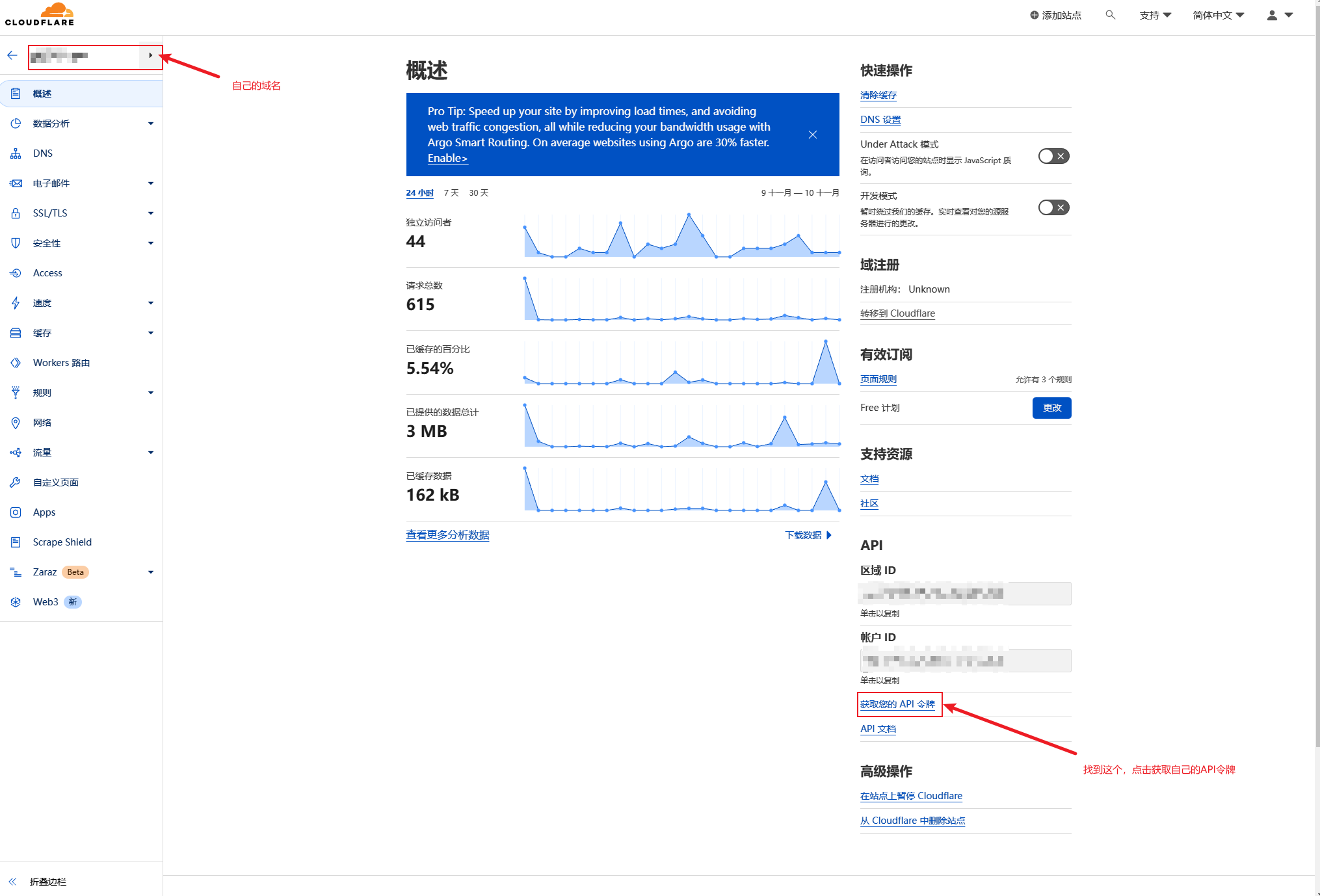This screenshot has height=896, width=1320.
Task: Enable Under Attack 模式 toggle
Action: 1053,156
